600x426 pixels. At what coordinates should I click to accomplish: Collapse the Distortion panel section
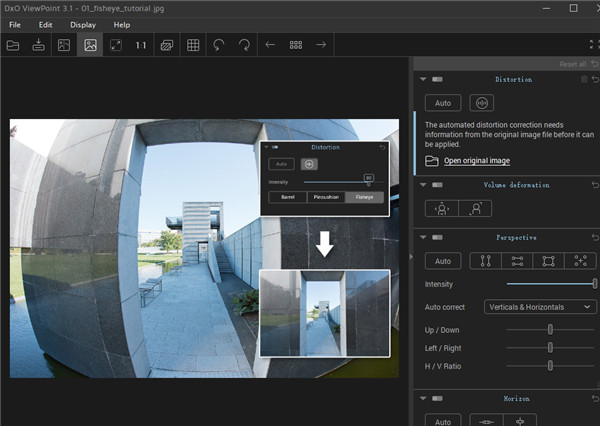(423, 79)
